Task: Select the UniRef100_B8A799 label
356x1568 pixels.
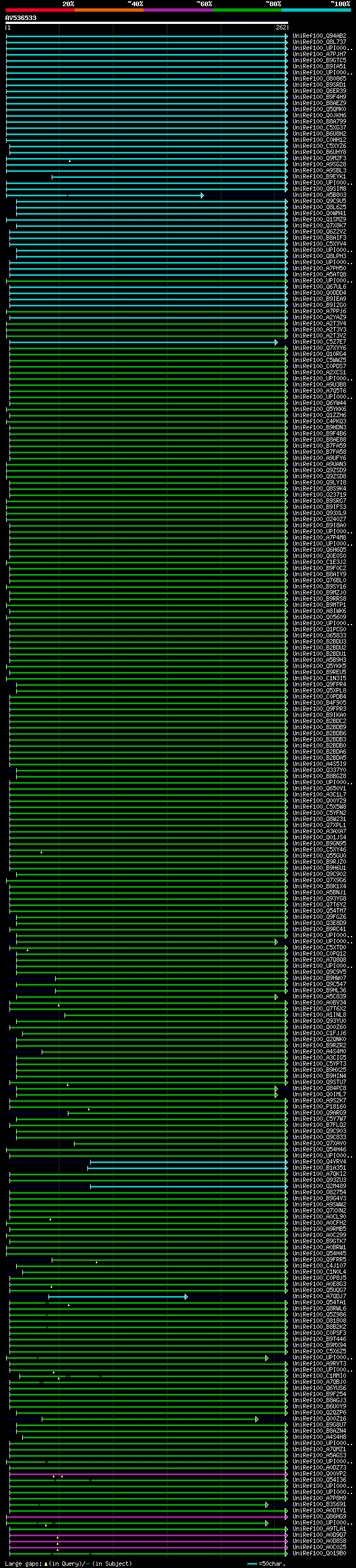Action: [319, 122]
